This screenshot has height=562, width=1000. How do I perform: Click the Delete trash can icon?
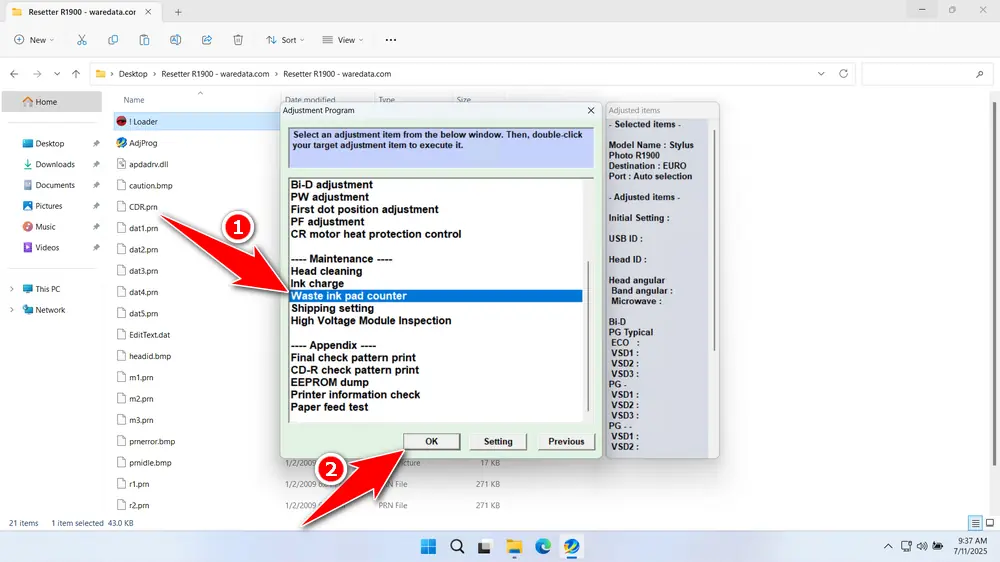(238, 40)
